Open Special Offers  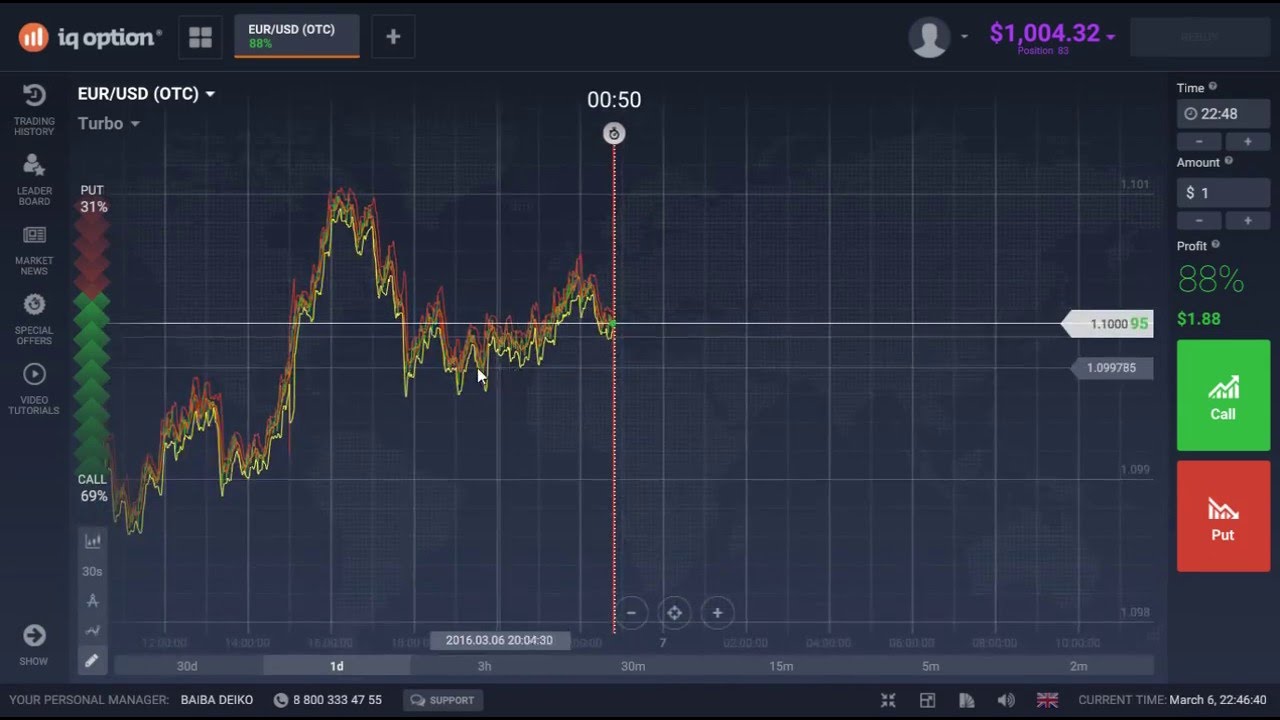click(x=34, y=320)
